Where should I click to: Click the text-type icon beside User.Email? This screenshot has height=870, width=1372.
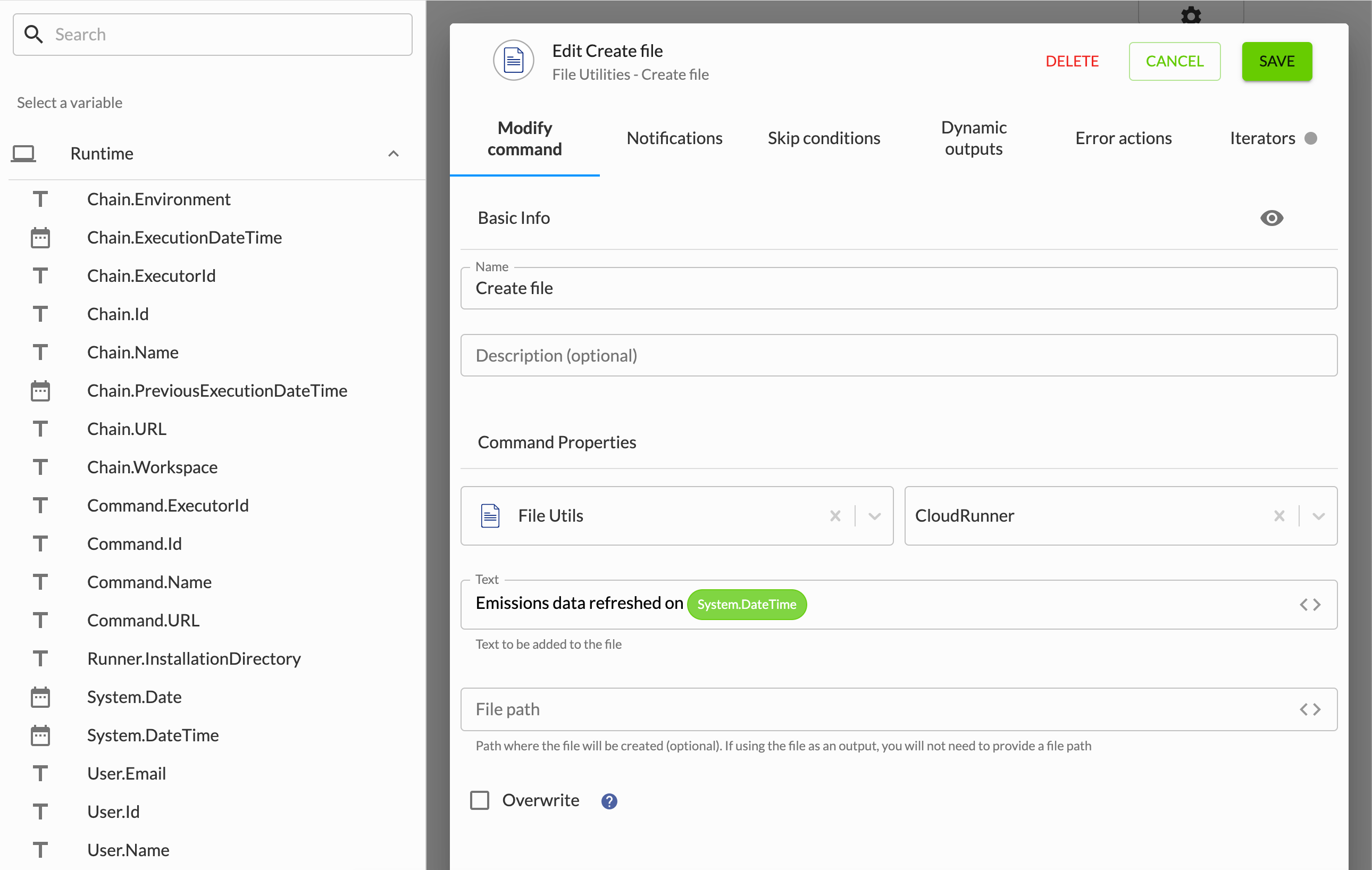[x=40, y=774]
